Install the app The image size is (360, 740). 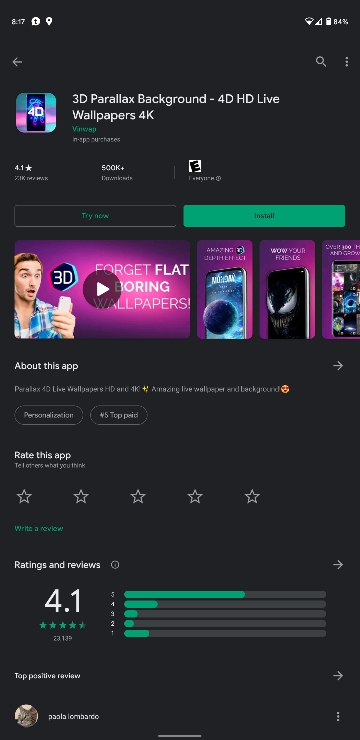coord(264,216)
